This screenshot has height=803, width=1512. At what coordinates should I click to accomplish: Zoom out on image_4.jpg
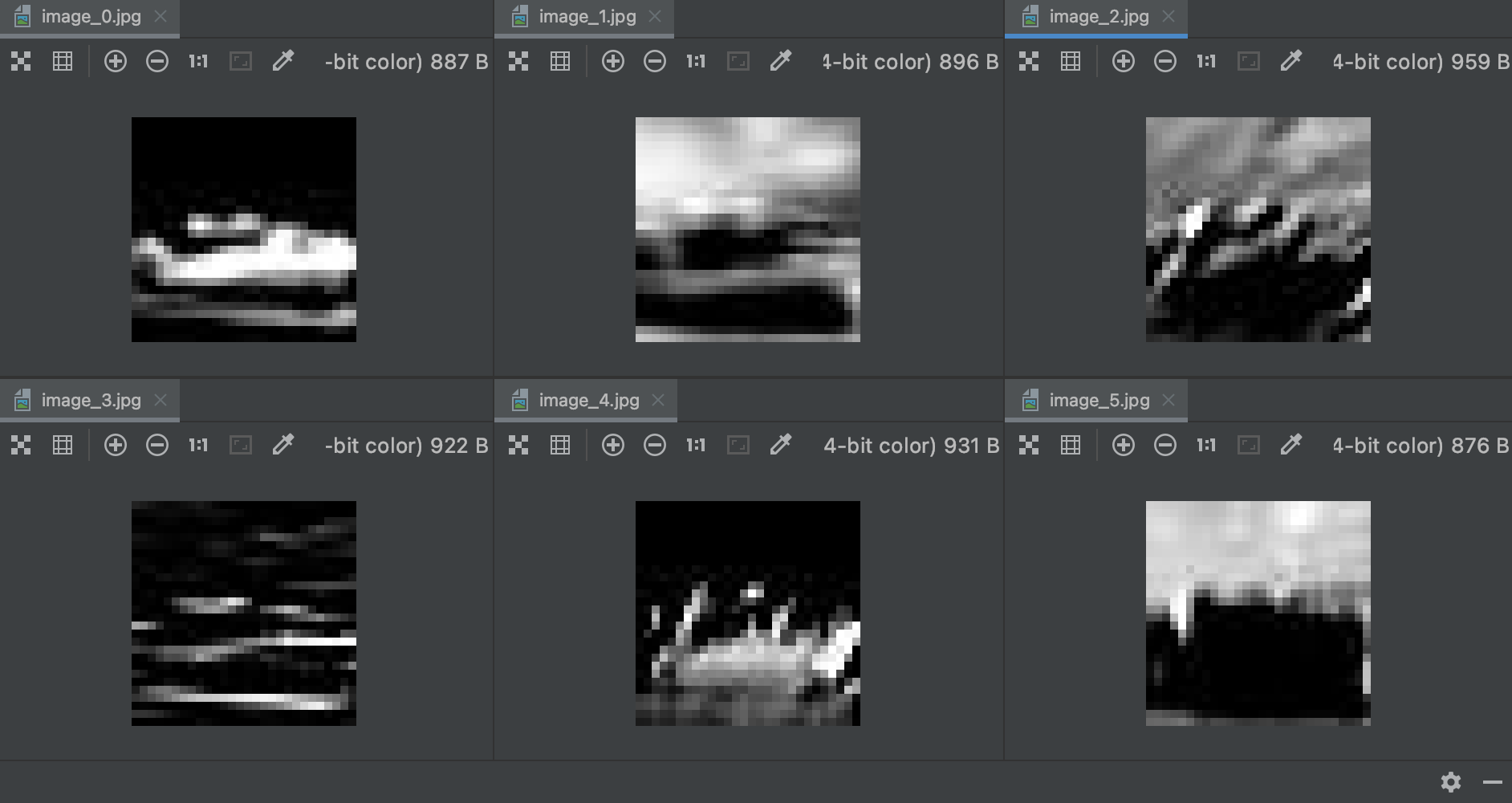655,445
